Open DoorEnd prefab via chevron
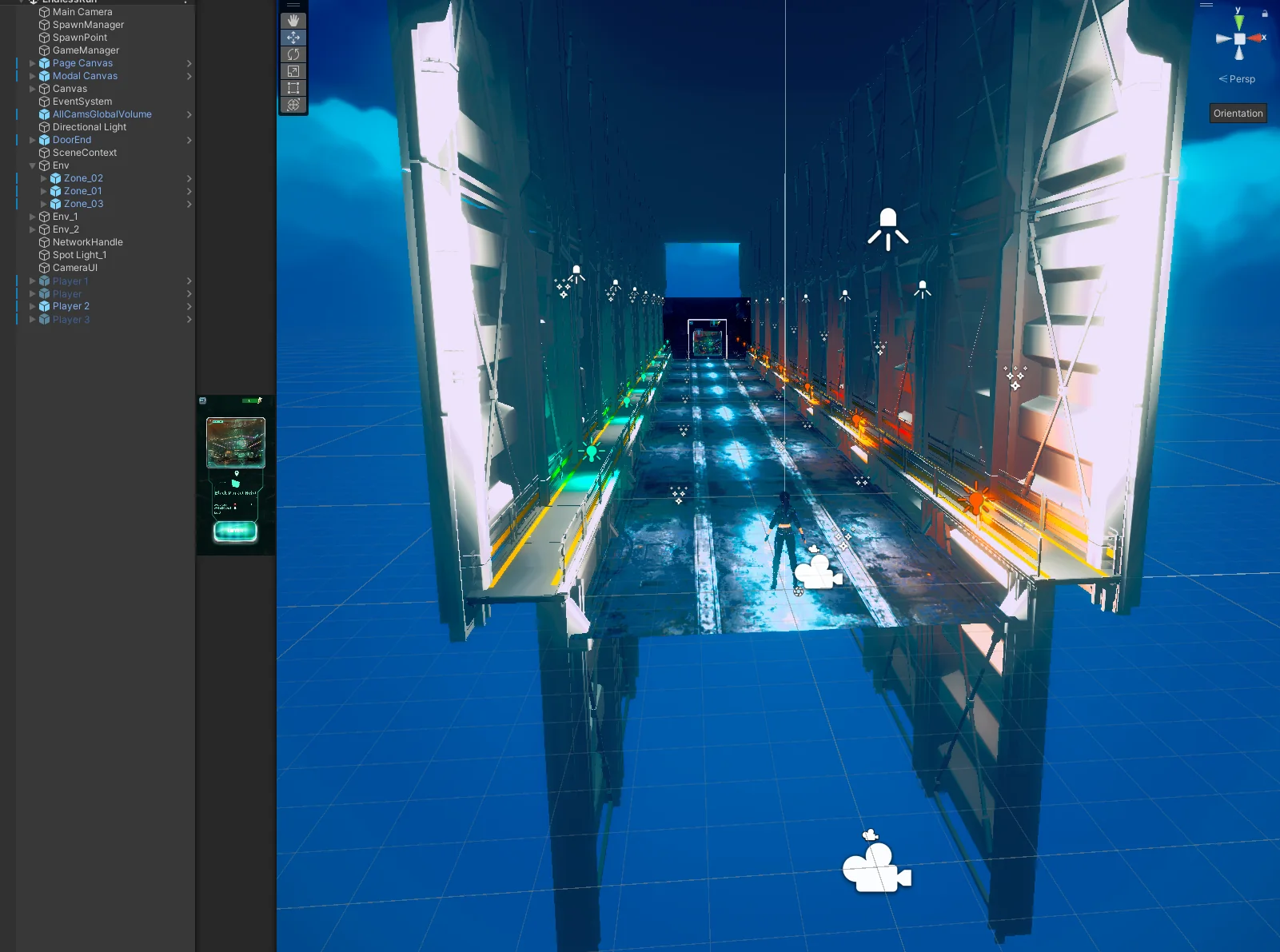The width and height of the screenshot is (1280, 952). pyautogui.click(x=189, y=140)
